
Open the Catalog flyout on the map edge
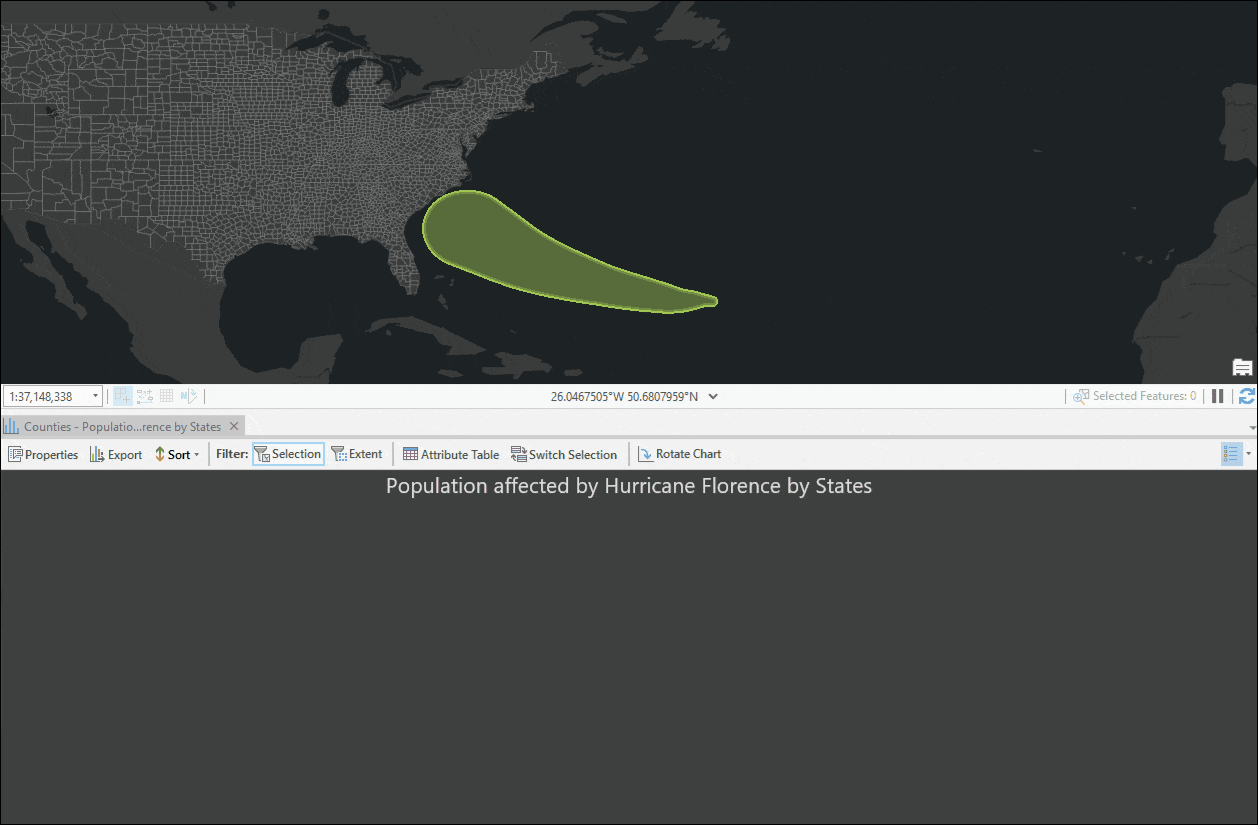[x=1242, y=367]
